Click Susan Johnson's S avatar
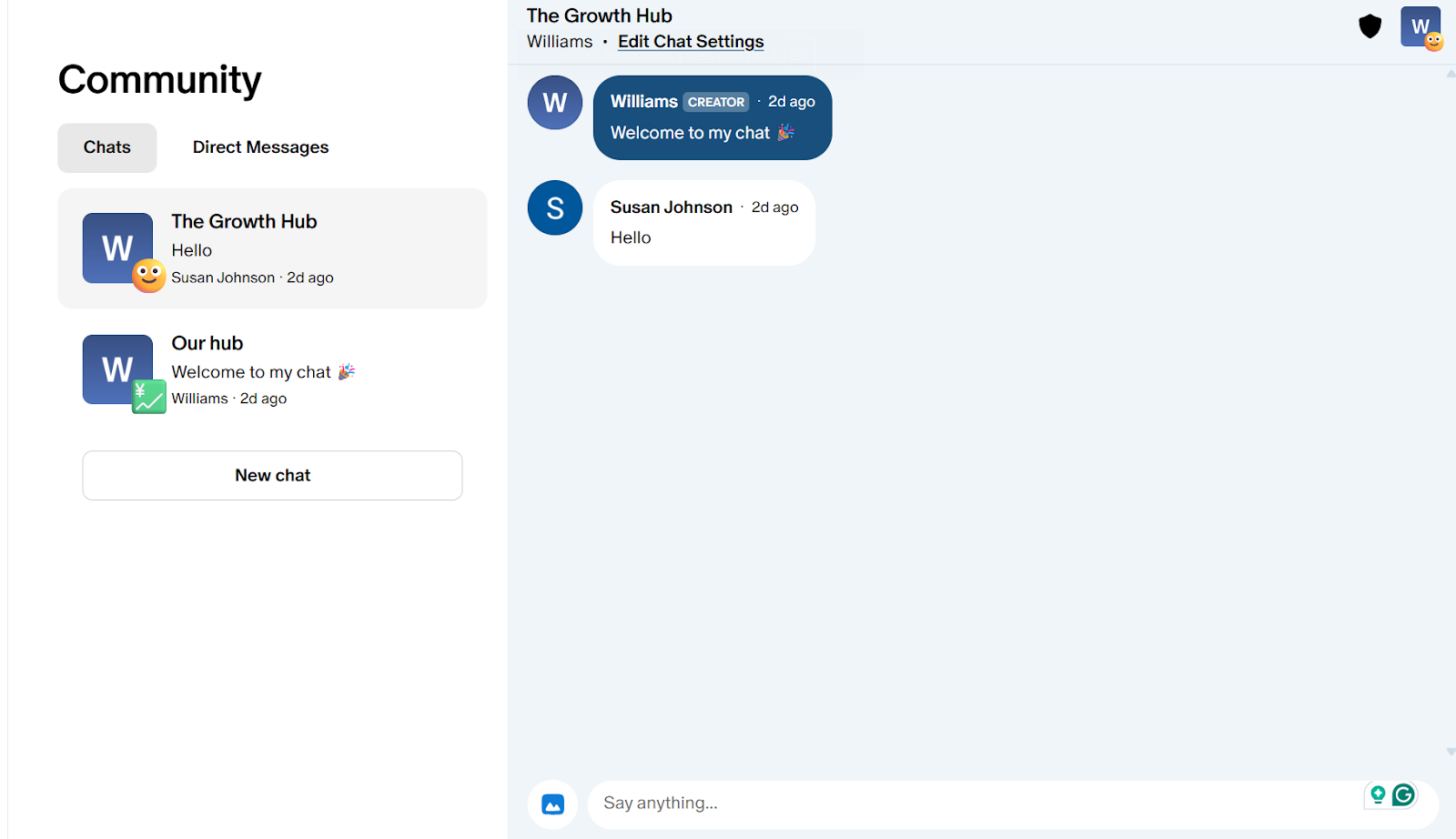 tap(555, 207)
